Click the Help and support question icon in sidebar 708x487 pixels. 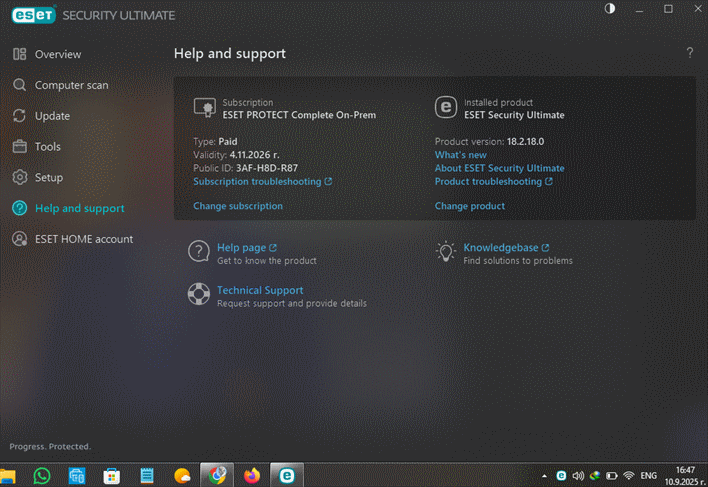tap(19, 208)
